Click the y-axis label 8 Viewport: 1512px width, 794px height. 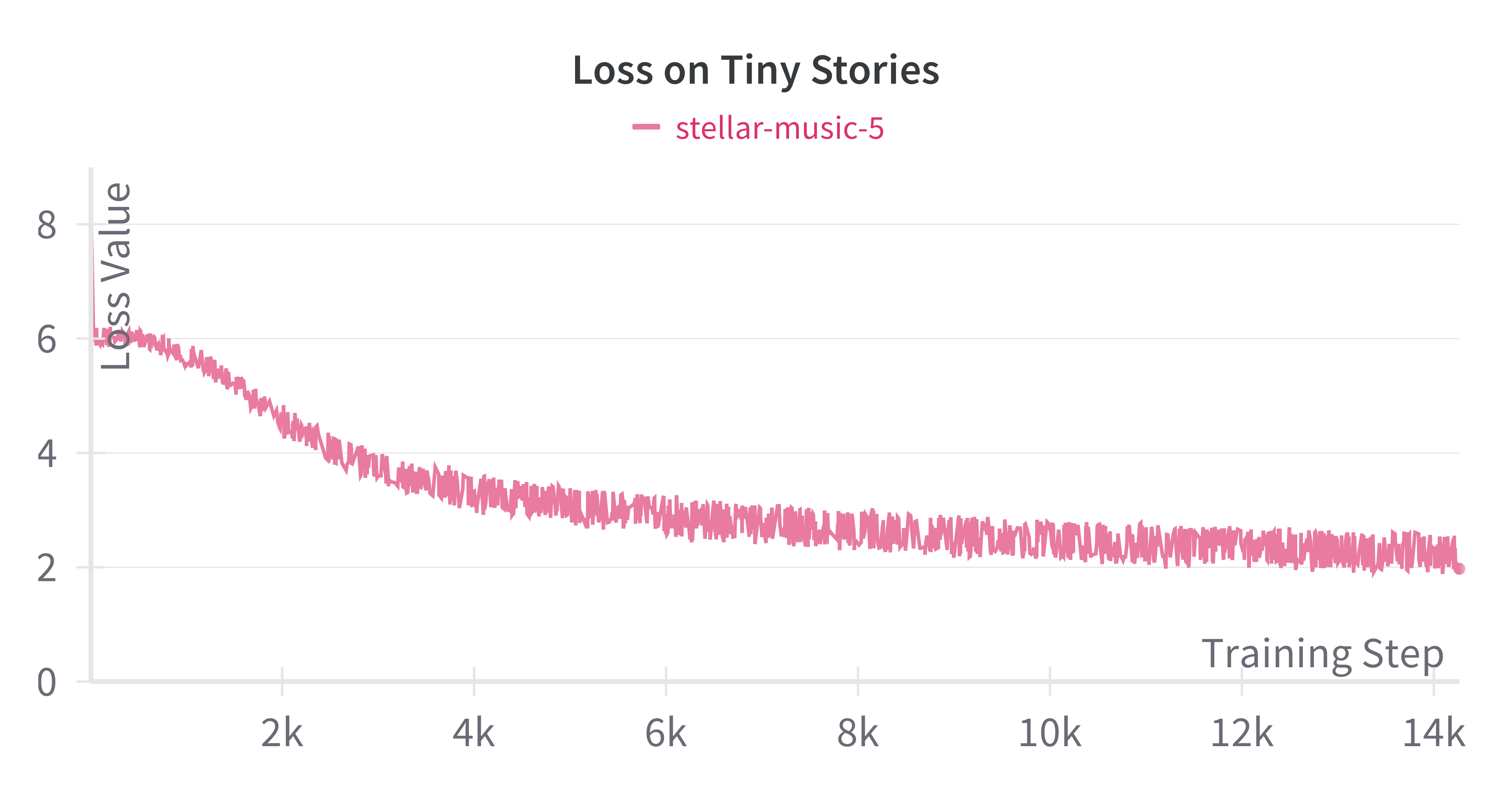pos(47,225)
